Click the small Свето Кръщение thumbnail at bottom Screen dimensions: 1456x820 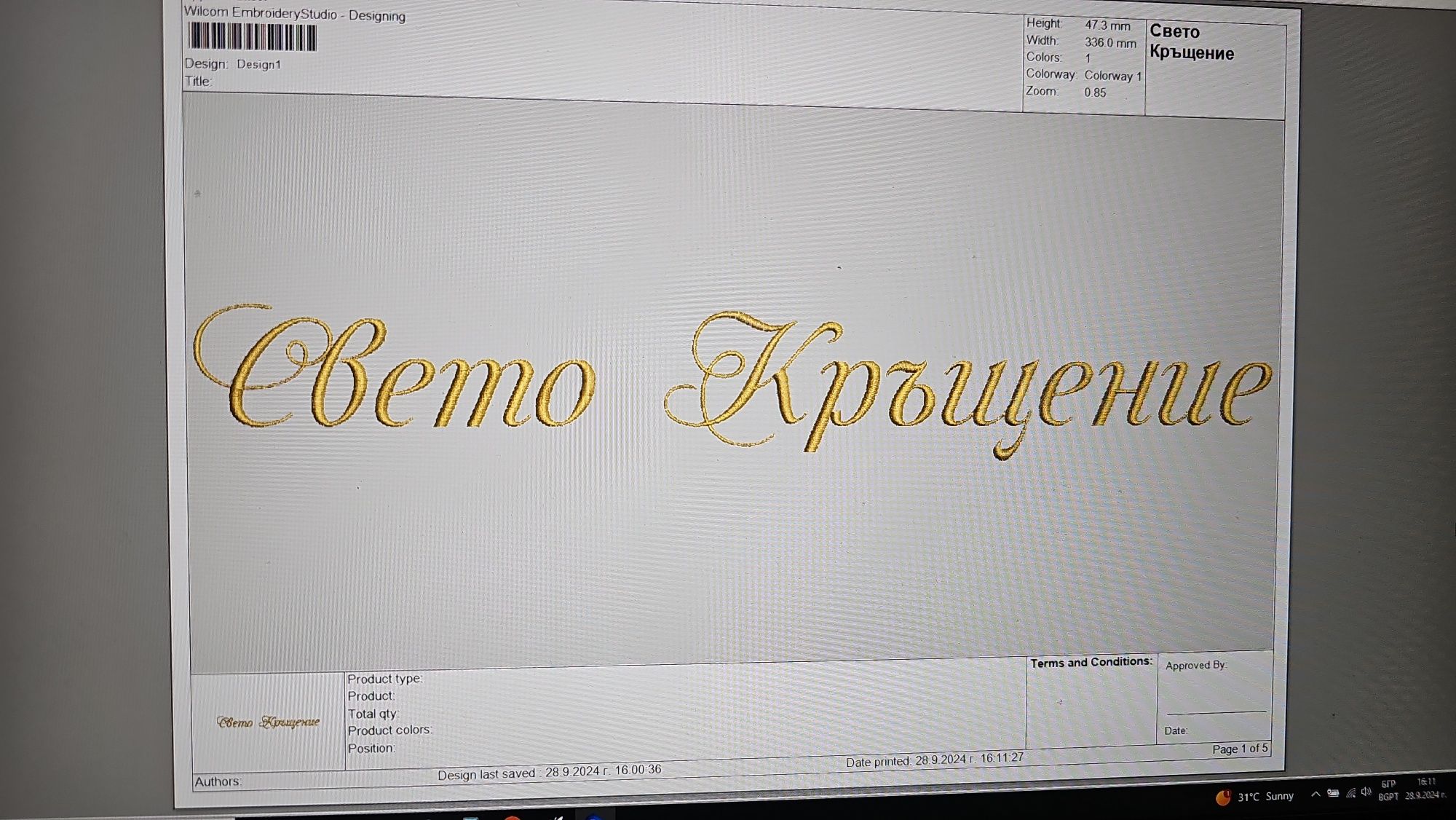pos(268,722)
